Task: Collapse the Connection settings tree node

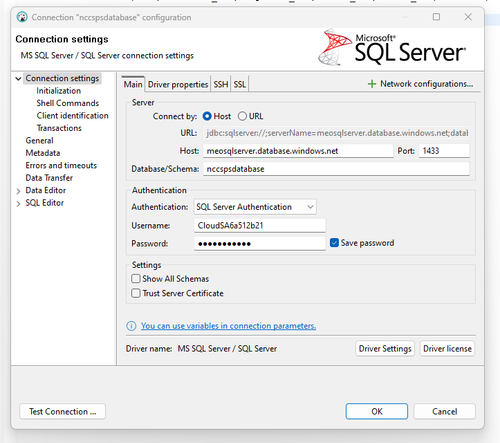Action: (x=19, y=79)
